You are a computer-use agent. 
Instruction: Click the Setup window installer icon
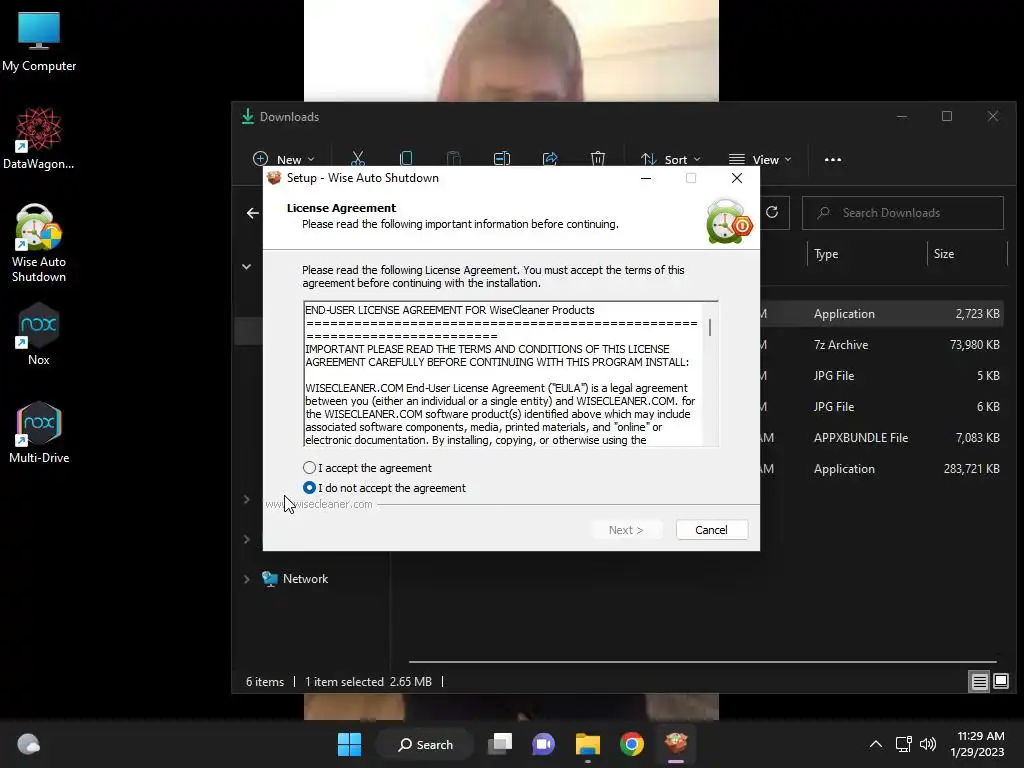pyautogui.click(x=274, y=178)
